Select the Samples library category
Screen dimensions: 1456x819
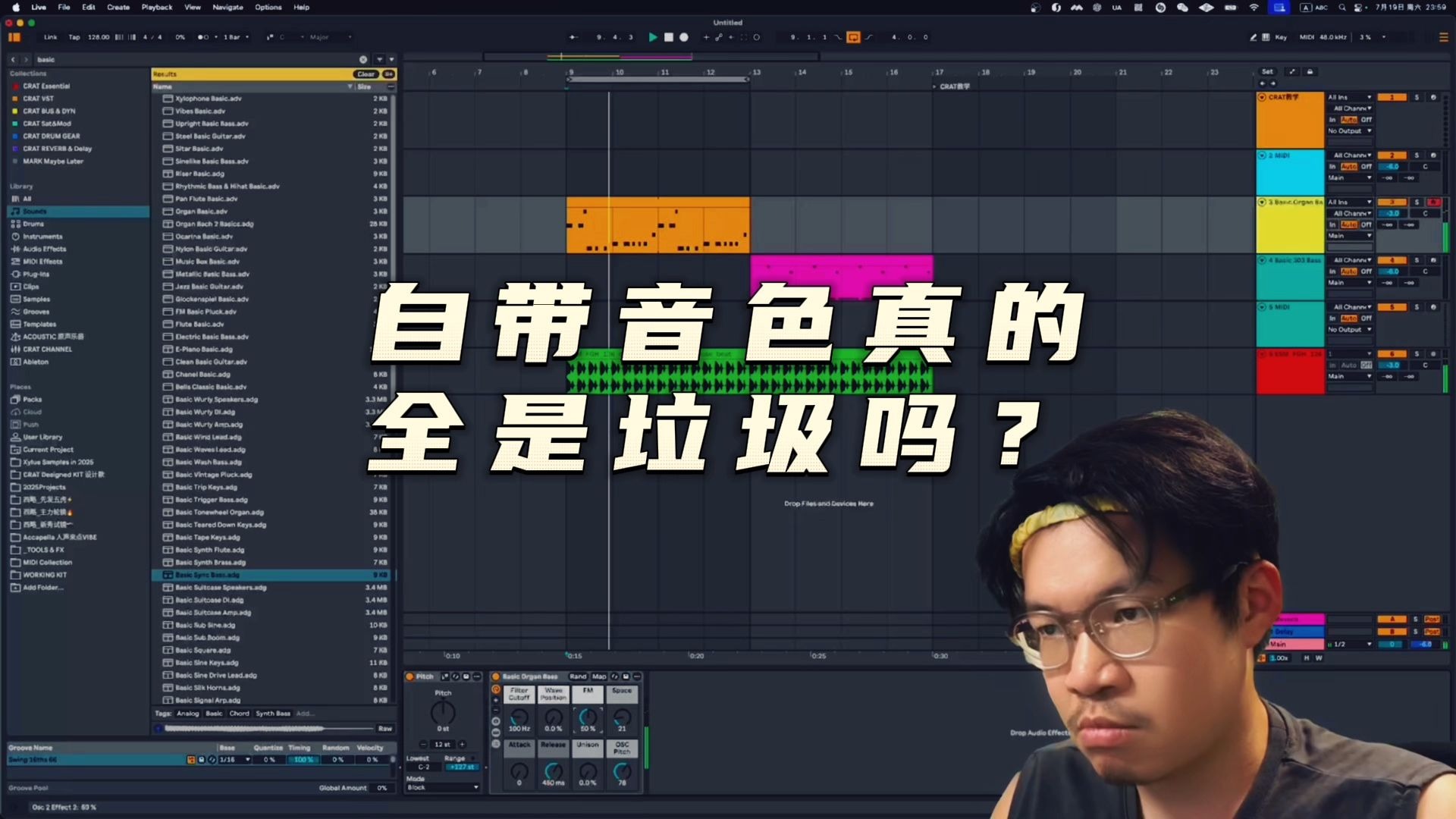pos(78,299)
